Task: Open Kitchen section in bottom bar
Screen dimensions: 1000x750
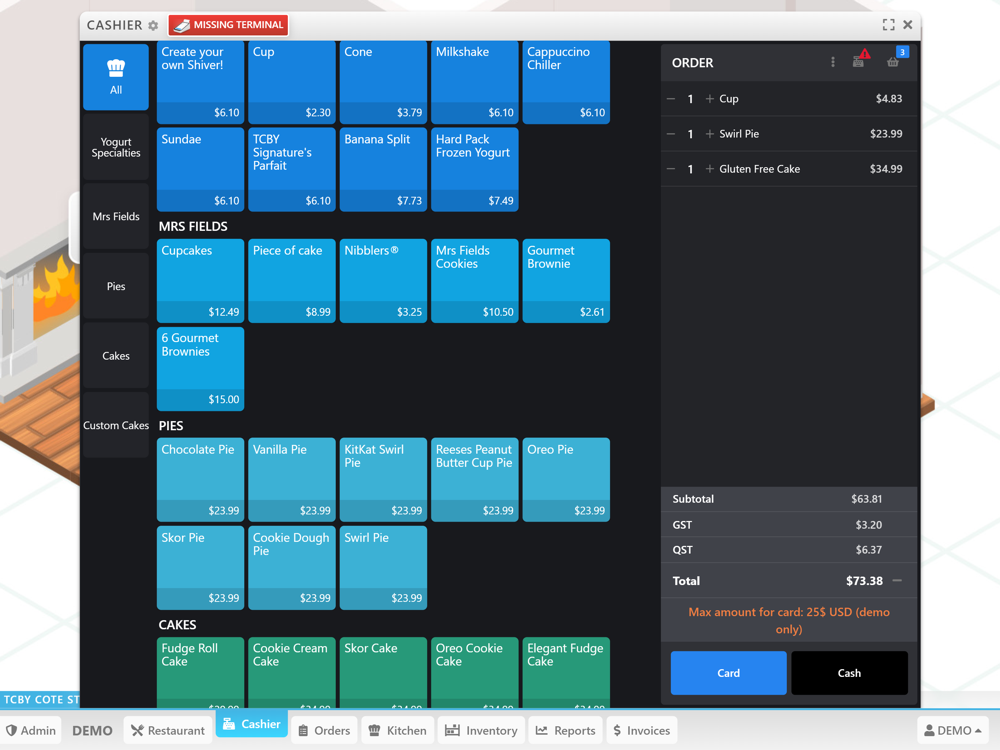Action: [398, 730]
